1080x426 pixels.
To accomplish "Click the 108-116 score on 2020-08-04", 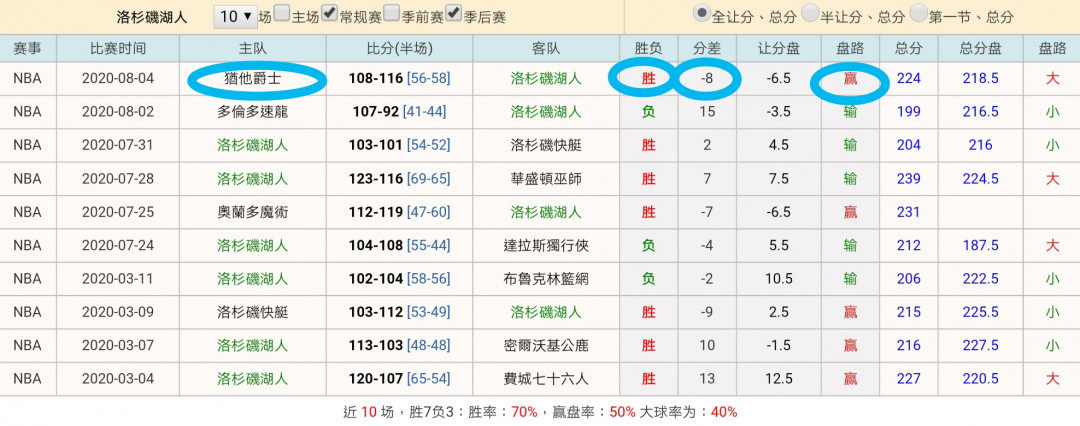I will click(375, 79).
